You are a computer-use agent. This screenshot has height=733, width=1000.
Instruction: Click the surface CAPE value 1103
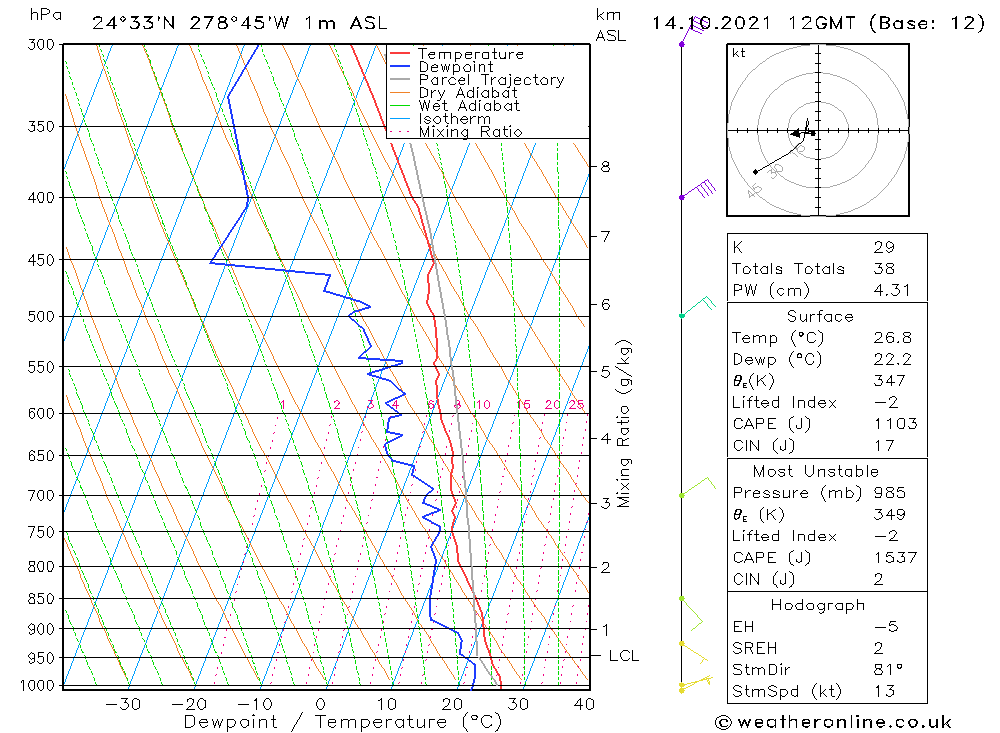tap(895, 424)
